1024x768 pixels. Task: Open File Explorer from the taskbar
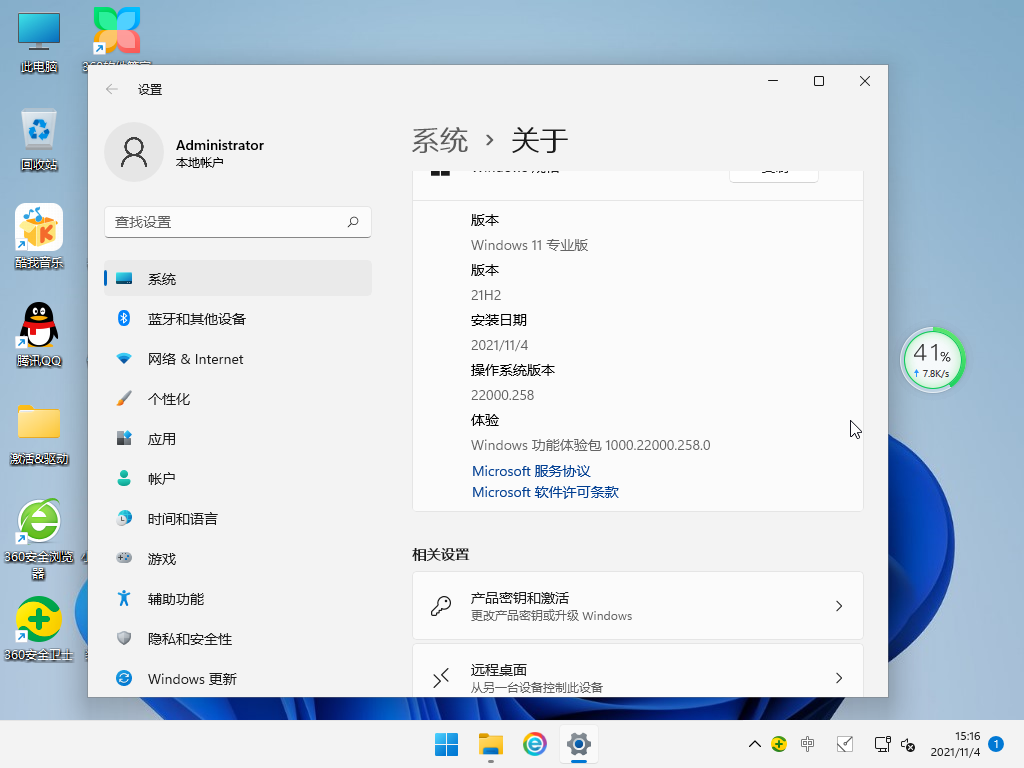490,744
